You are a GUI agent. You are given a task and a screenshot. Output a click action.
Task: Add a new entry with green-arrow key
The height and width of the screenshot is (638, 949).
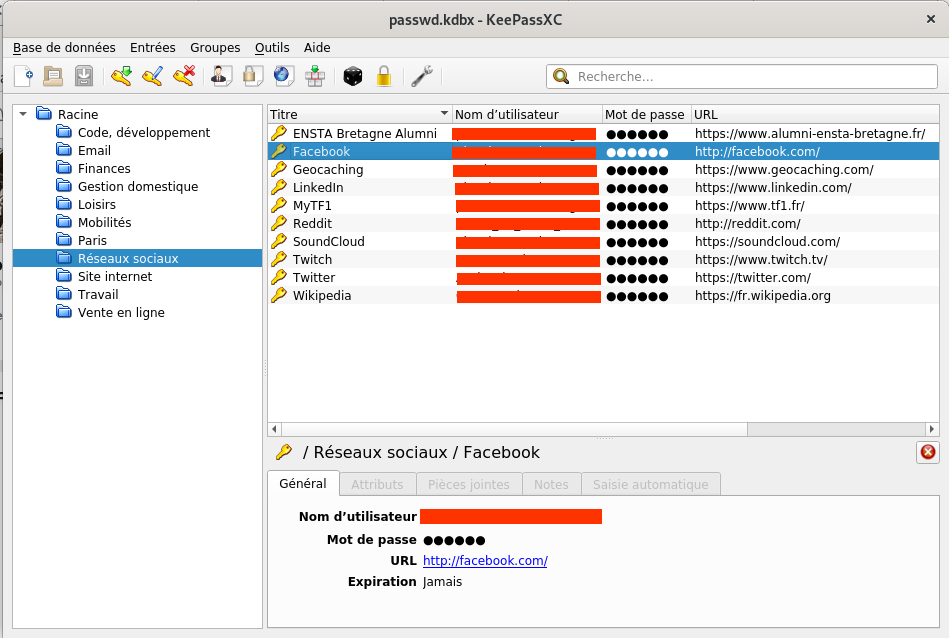[121, 76]
